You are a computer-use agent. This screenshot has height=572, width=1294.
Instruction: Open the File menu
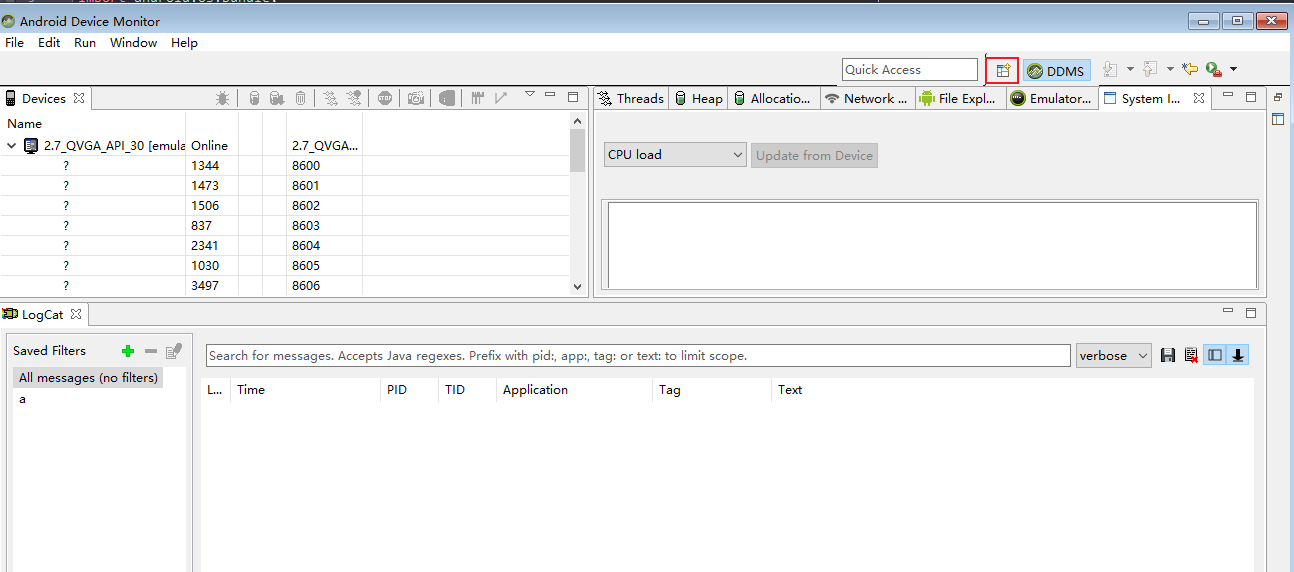pyautogui.click(x=14, y=43)
